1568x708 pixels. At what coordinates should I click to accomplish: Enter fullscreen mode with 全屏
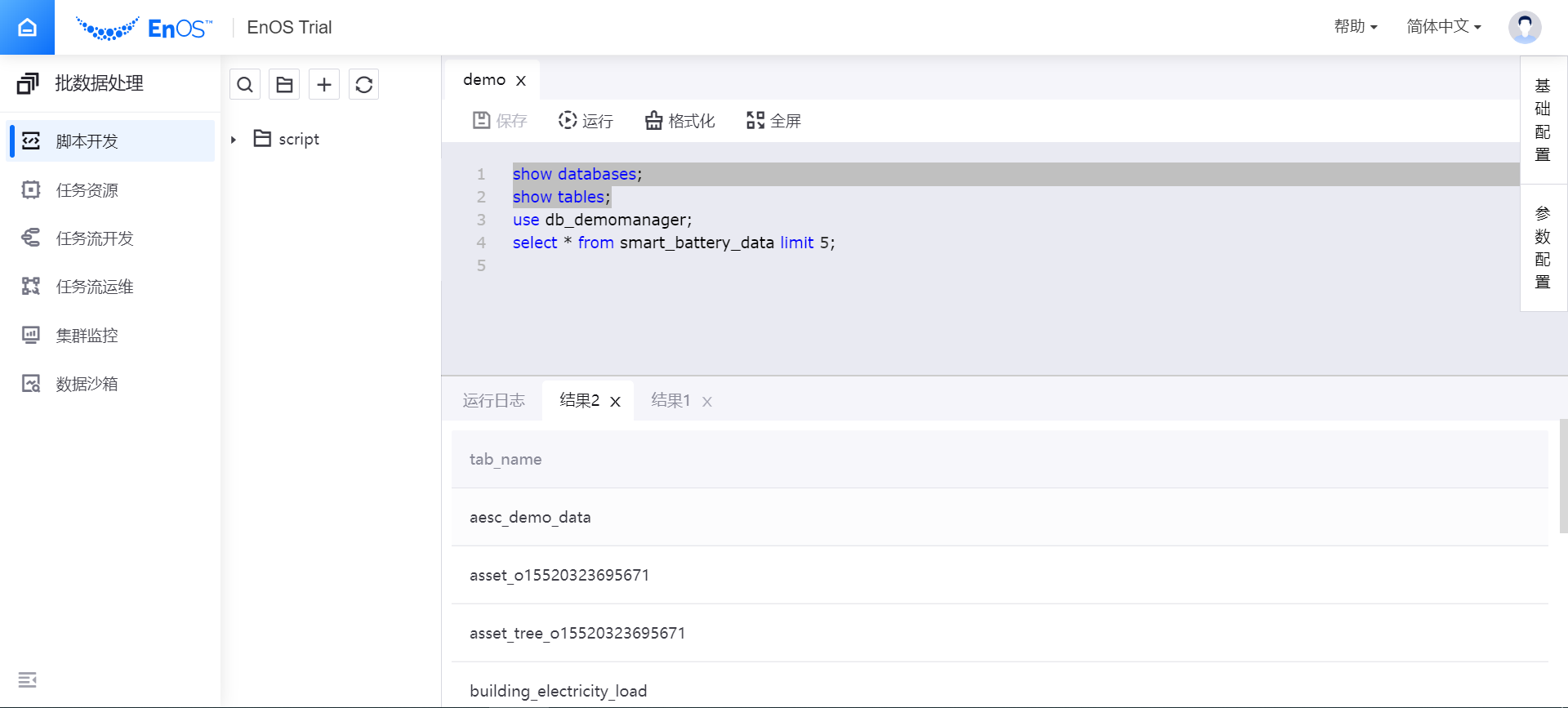773,121
